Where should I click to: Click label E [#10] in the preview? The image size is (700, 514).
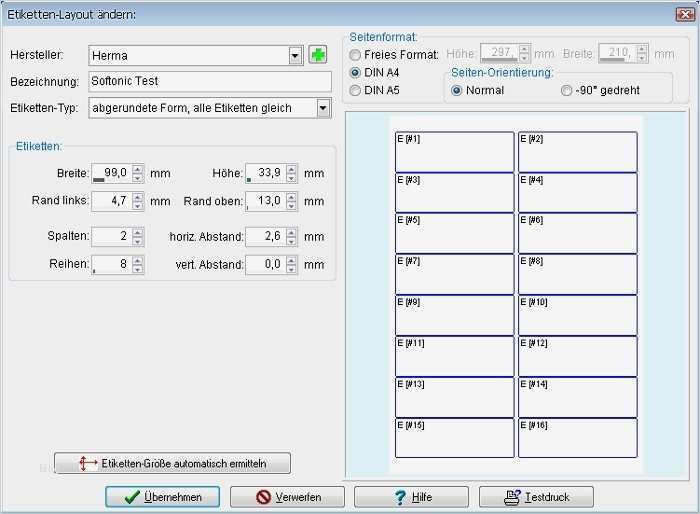click(x=578, y=316)
